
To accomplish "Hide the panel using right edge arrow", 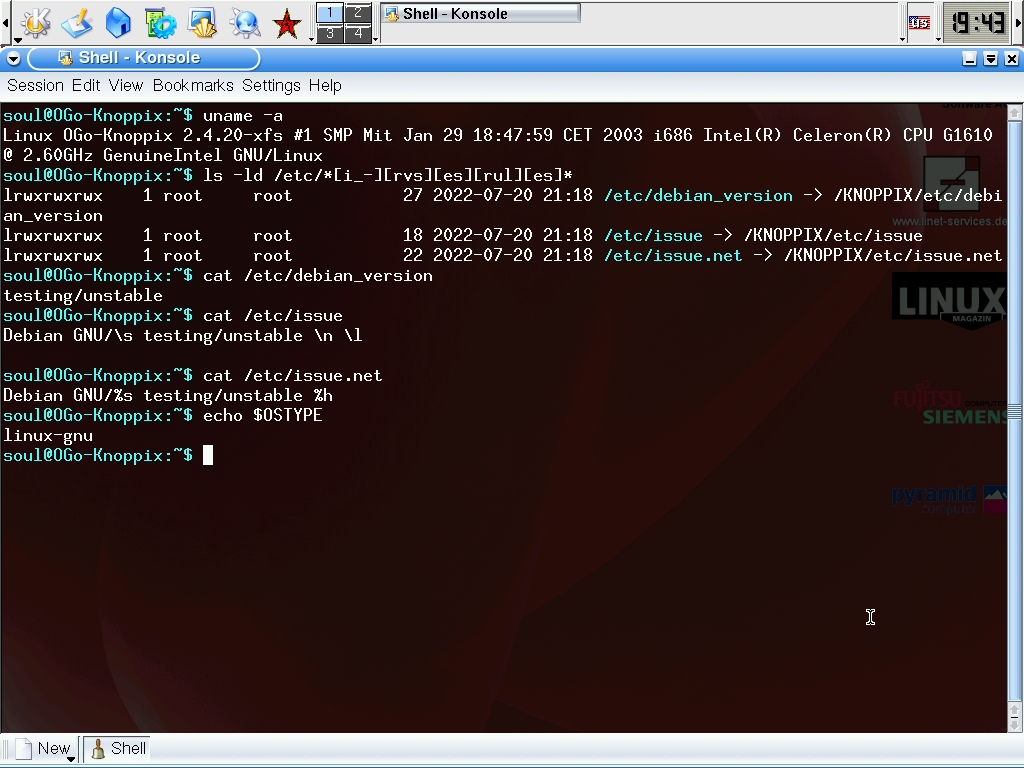I will tap(1018, 23).
